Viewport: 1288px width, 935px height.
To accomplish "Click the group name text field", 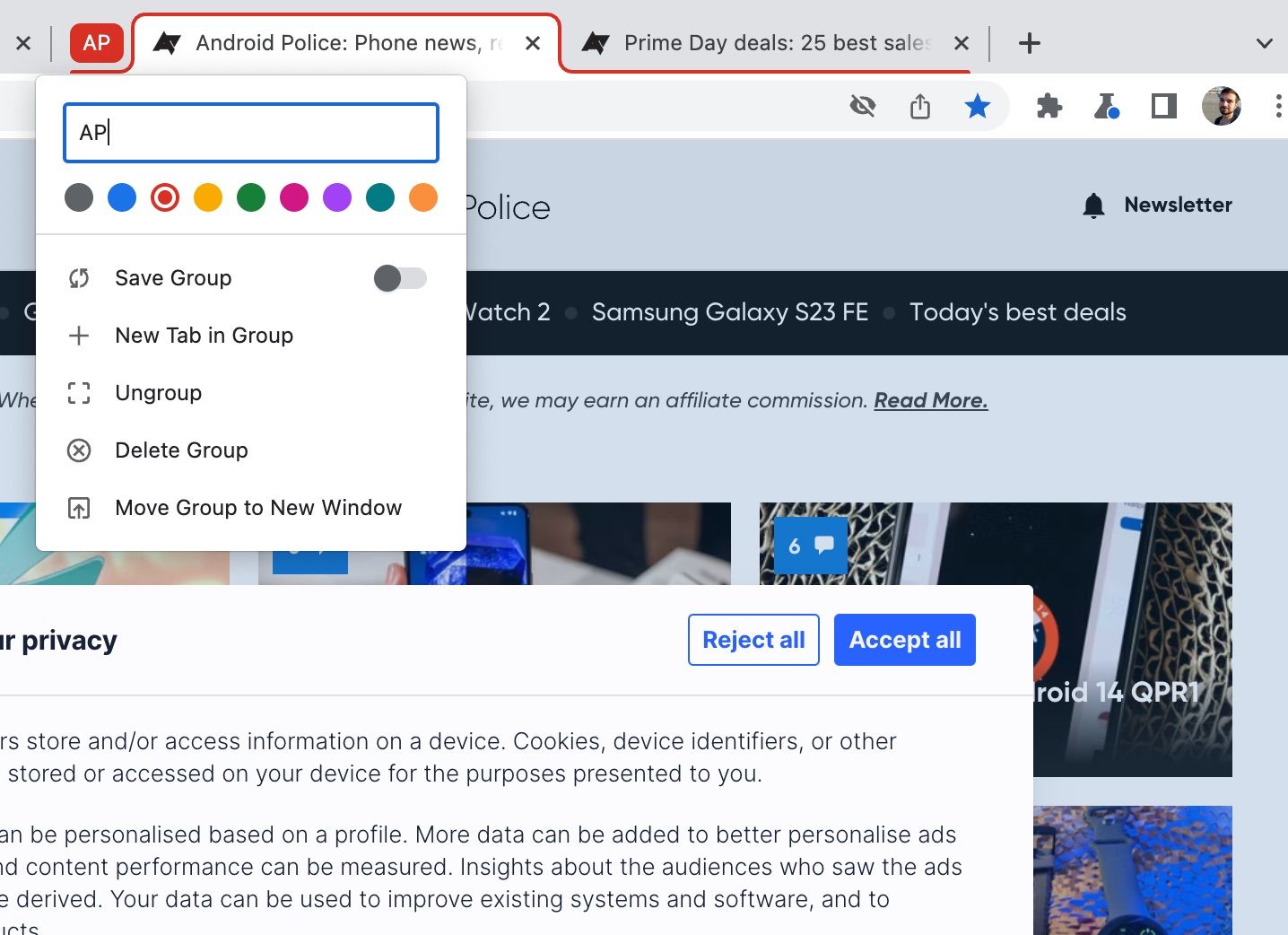I will tap(251, 133).
